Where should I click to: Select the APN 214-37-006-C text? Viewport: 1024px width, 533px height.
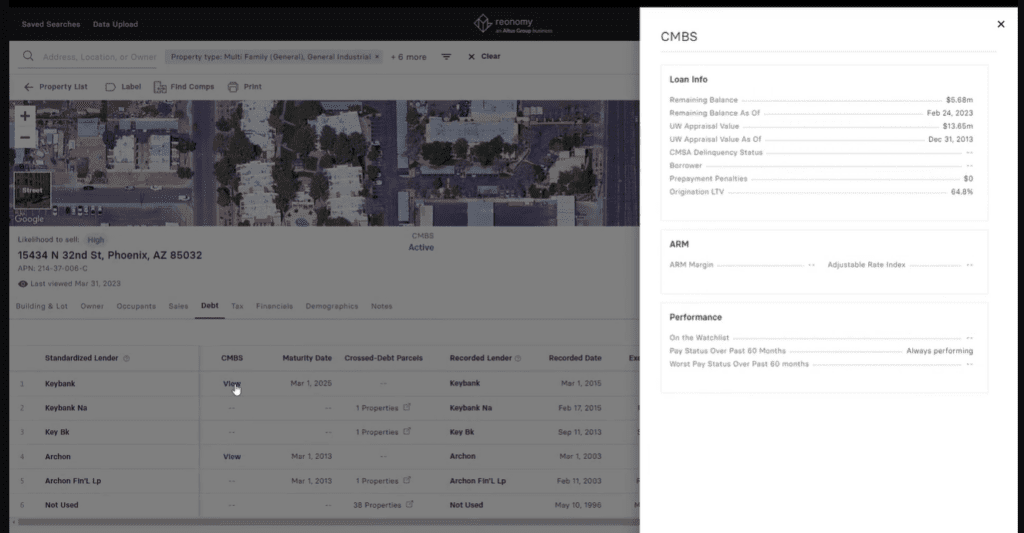pos(52,268)
